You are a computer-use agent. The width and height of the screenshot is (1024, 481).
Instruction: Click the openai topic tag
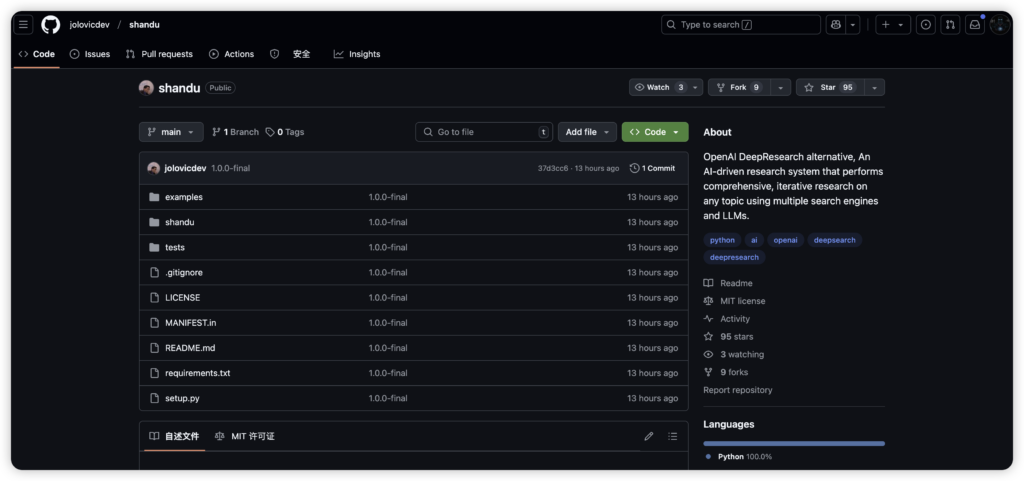coord(786,240)
